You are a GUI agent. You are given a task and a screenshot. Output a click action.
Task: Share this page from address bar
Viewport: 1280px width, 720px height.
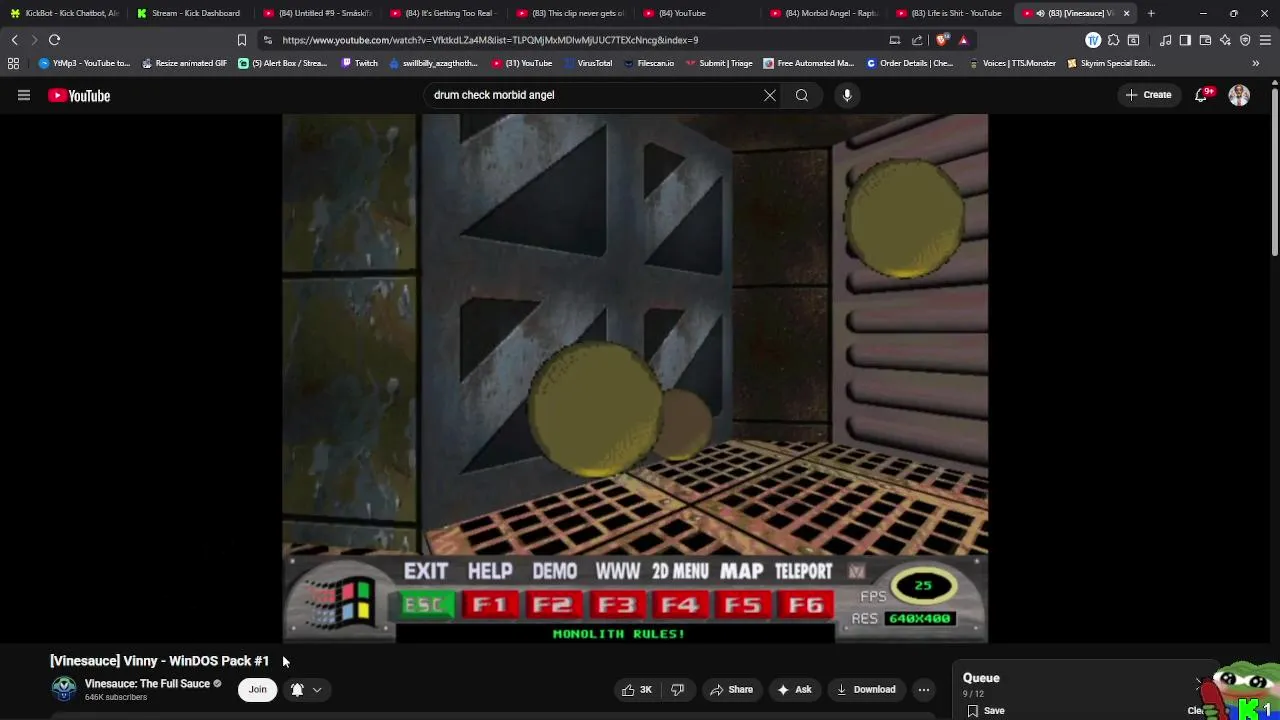point(917,40)
